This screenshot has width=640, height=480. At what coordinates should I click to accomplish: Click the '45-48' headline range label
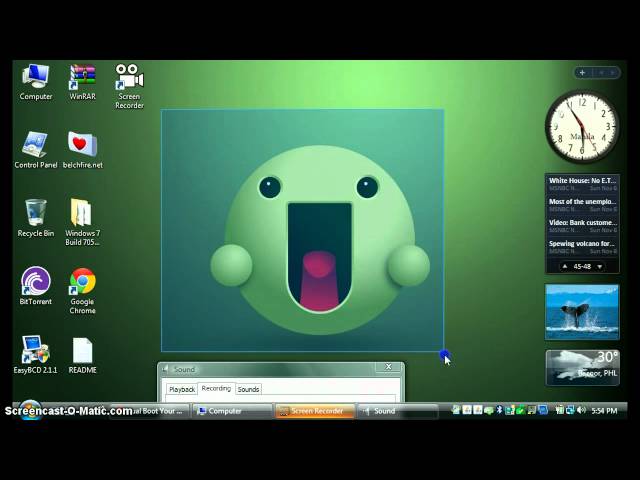[x=582, y=267]
